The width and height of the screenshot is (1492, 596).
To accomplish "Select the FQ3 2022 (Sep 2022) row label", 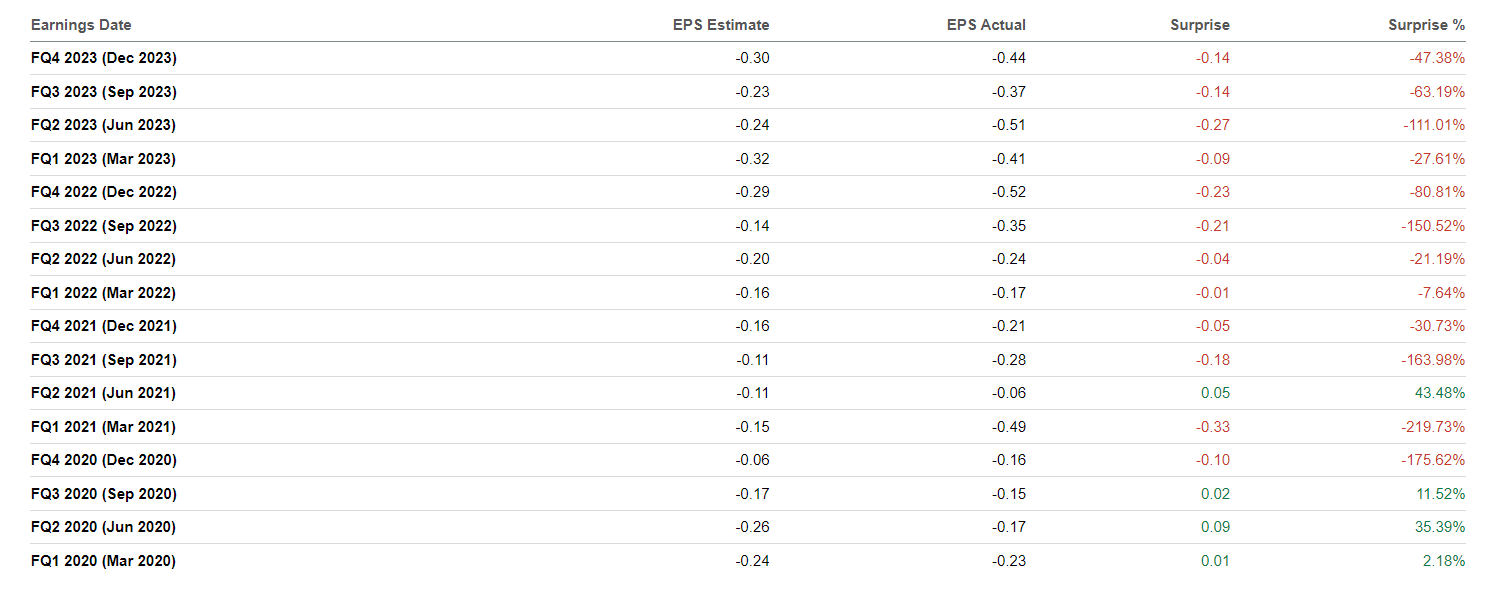I will tap(104, 226).
